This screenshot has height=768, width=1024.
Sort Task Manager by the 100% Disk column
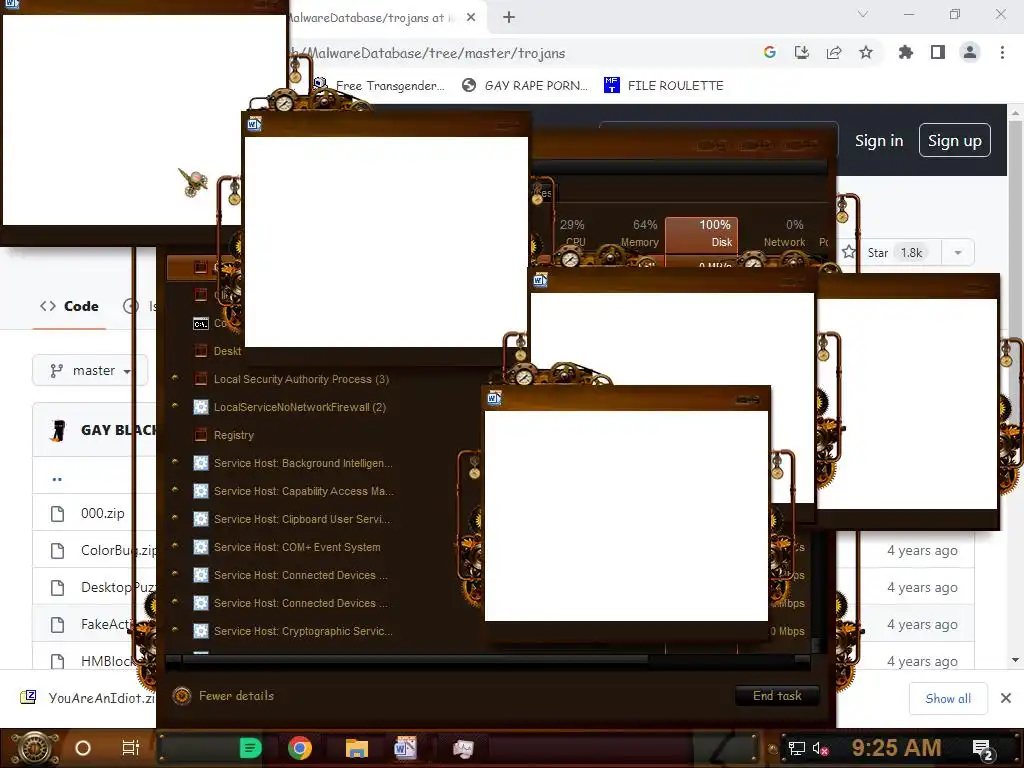pos(701,233)
